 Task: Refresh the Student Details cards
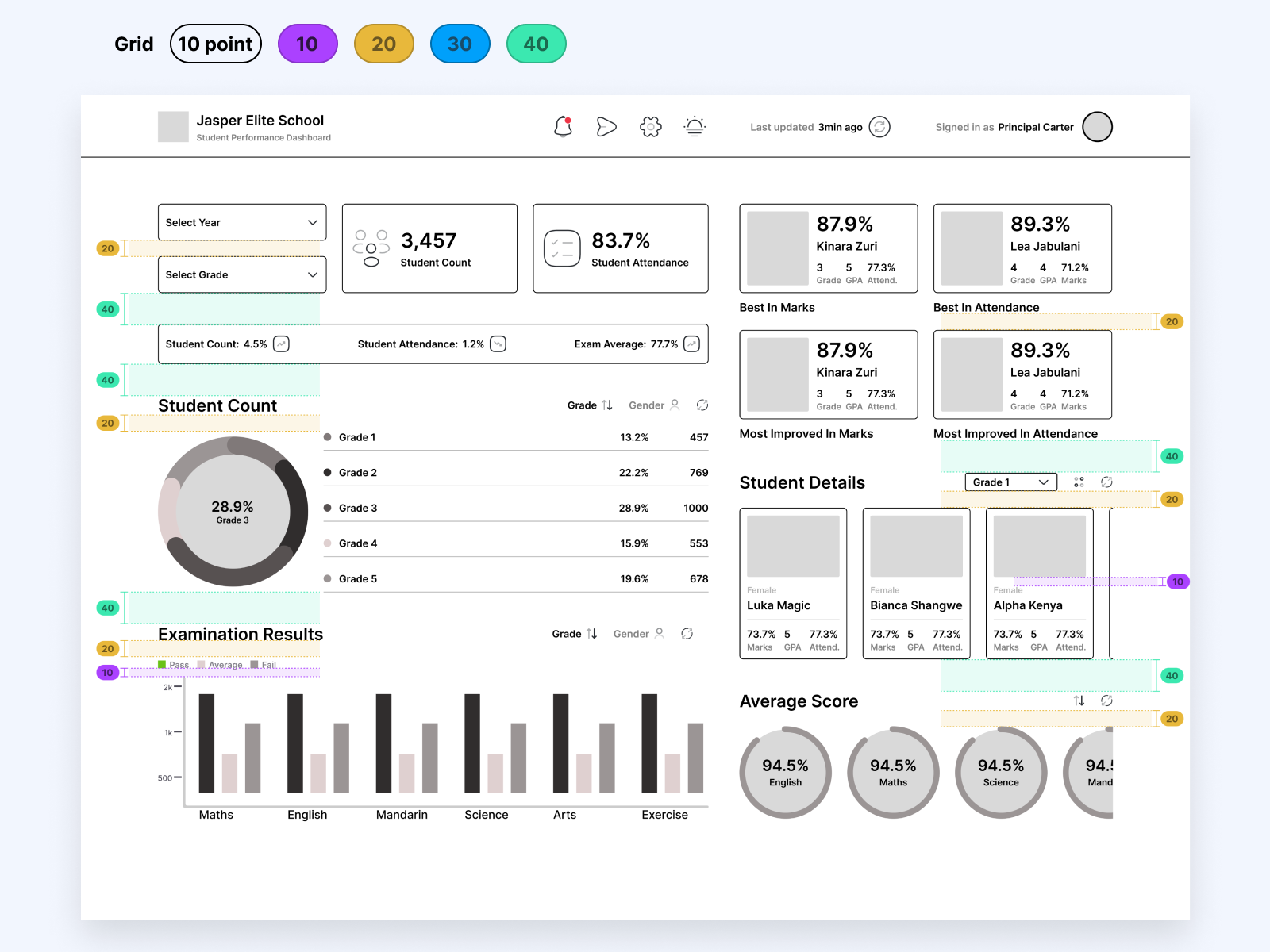(1106, 482)
